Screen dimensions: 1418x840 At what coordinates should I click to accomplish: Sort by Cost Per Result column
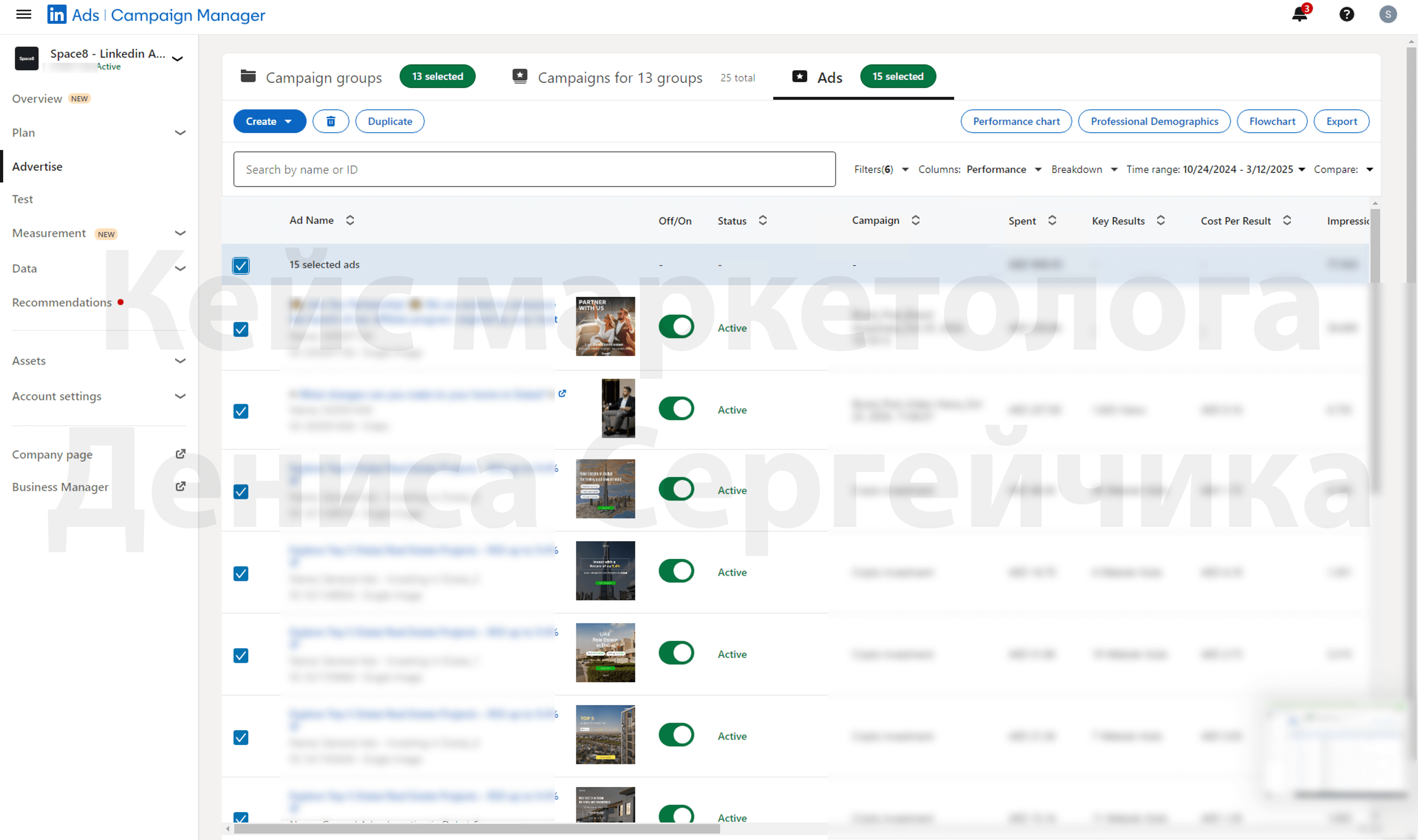pos(1287,220)
